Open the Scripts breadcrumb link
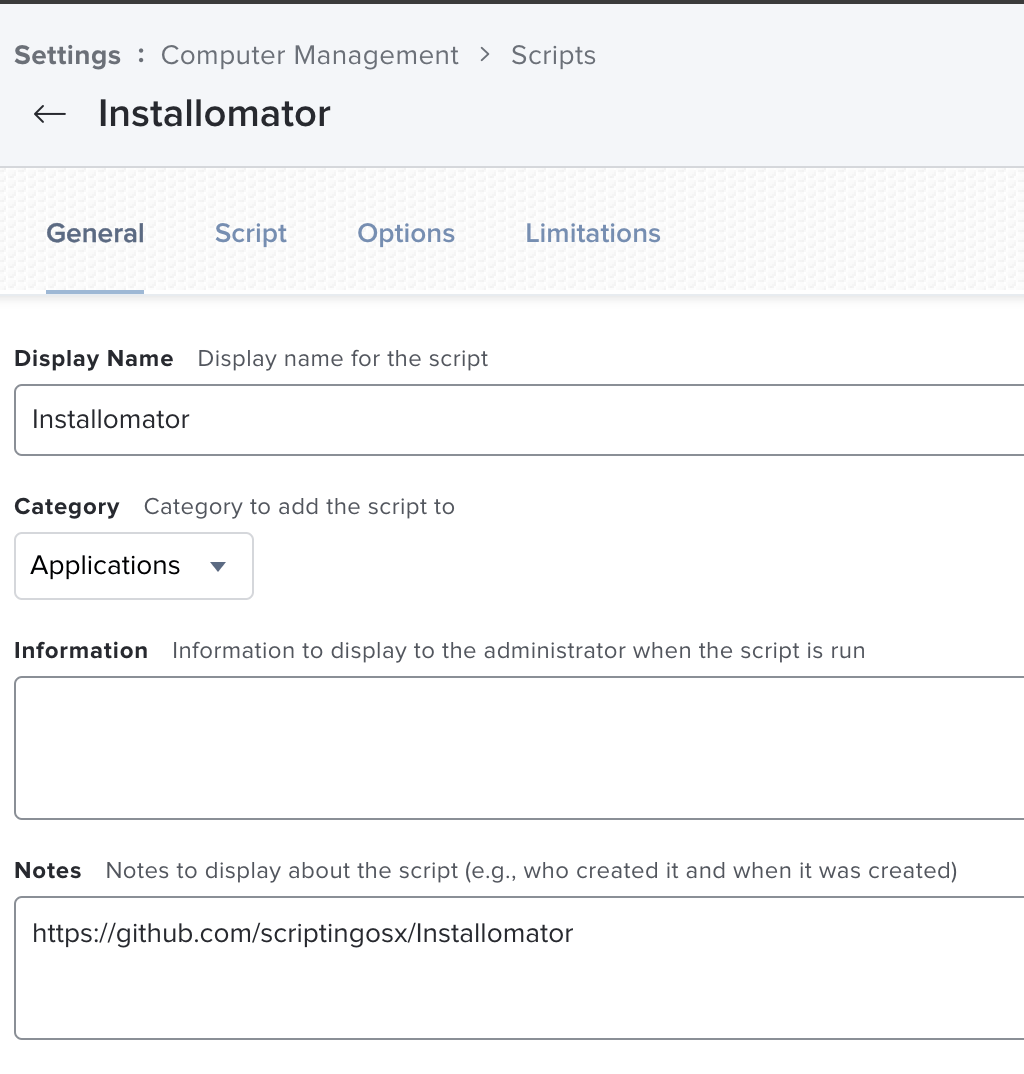The width and height of the screenshot is (1024, 1074). tap(553, 55)
